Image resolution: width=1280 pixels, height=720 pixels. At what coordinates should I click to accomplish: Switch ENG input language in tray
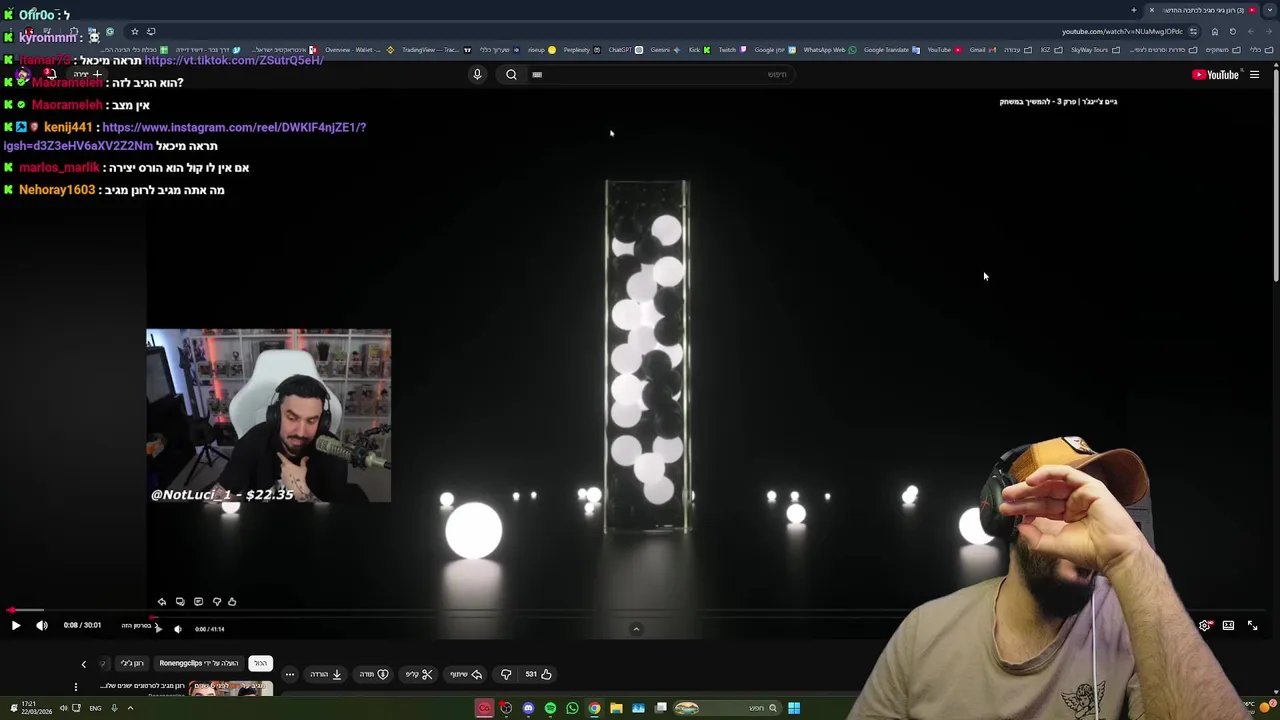point(95,708)
